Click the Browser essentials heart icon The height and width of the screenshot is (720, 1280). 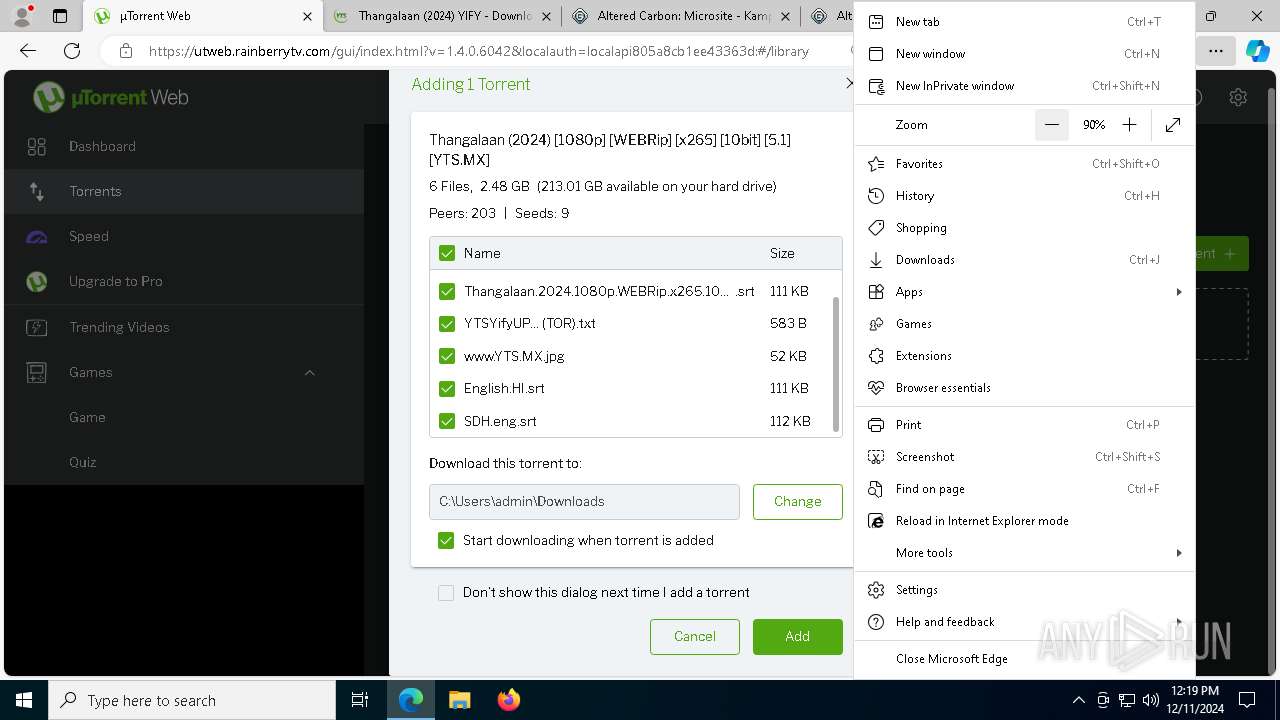[x=876, y=388]
